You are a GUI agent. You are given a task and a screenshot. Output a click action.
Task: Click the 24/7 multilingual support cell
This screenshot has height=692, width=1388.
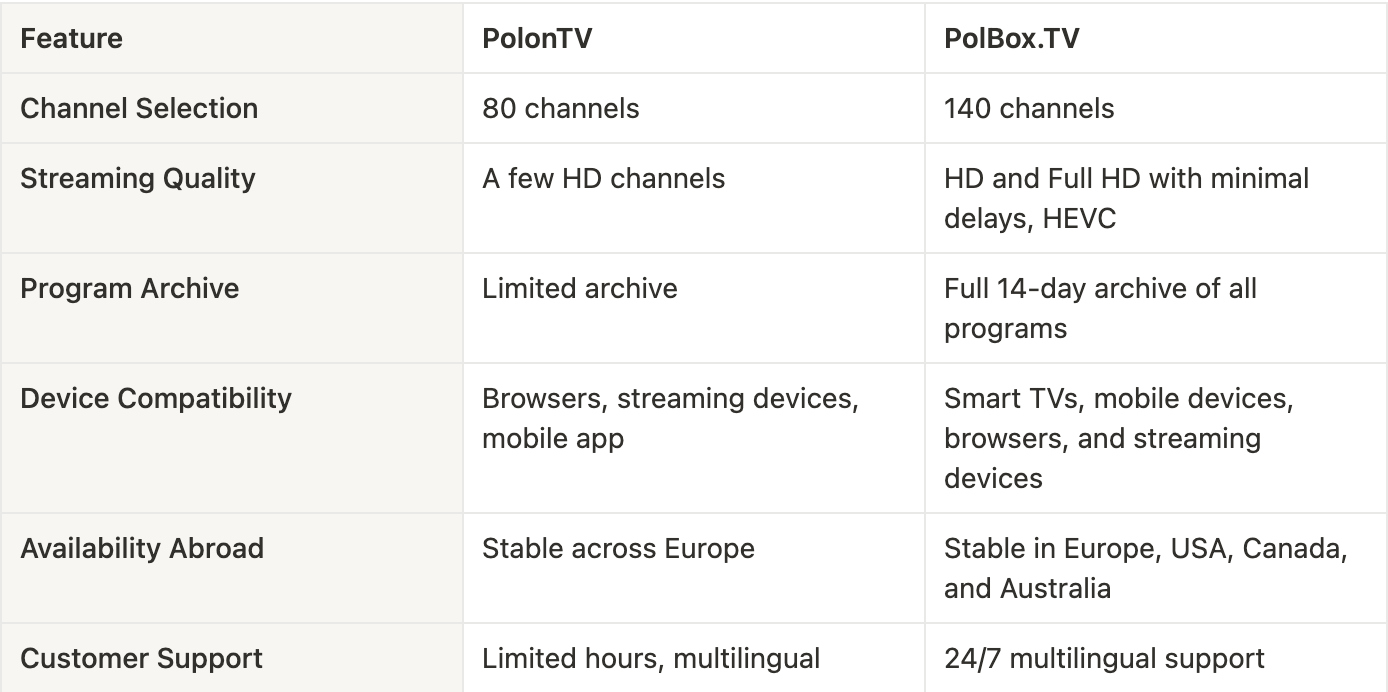(x=1156, y=658)
